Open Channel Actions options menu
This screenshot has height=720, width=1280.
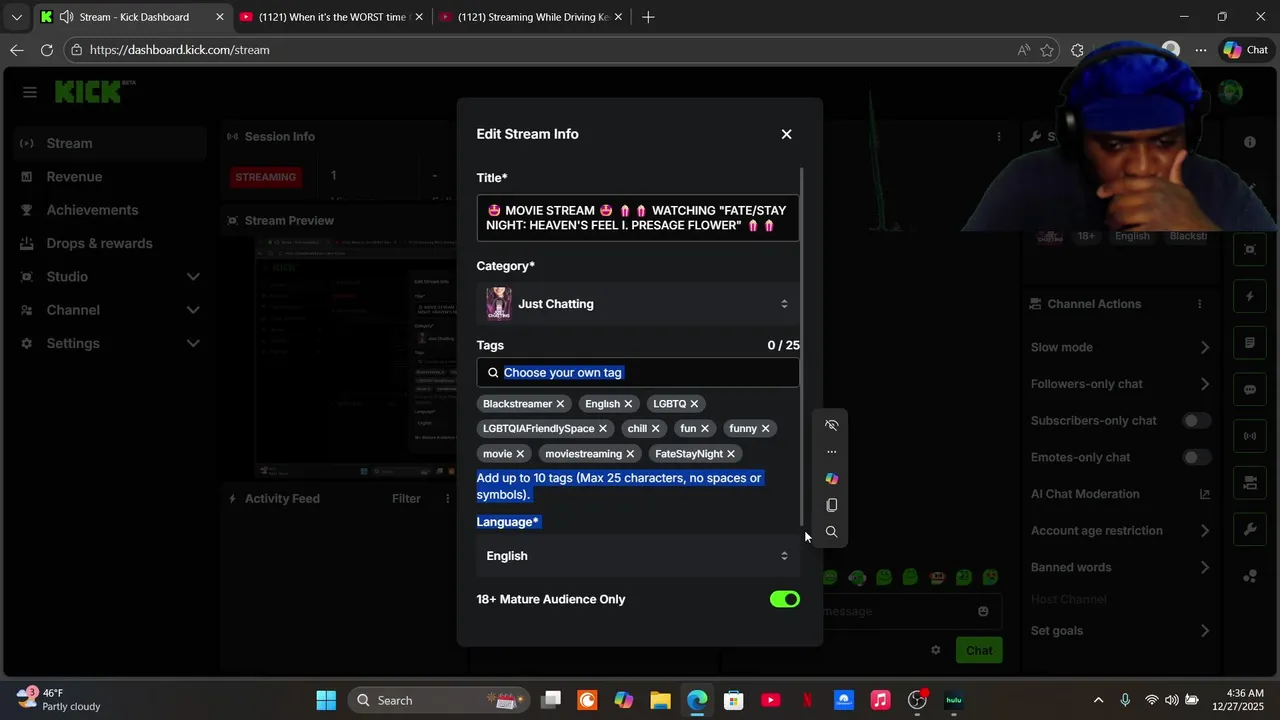(x=1200, y=304)
